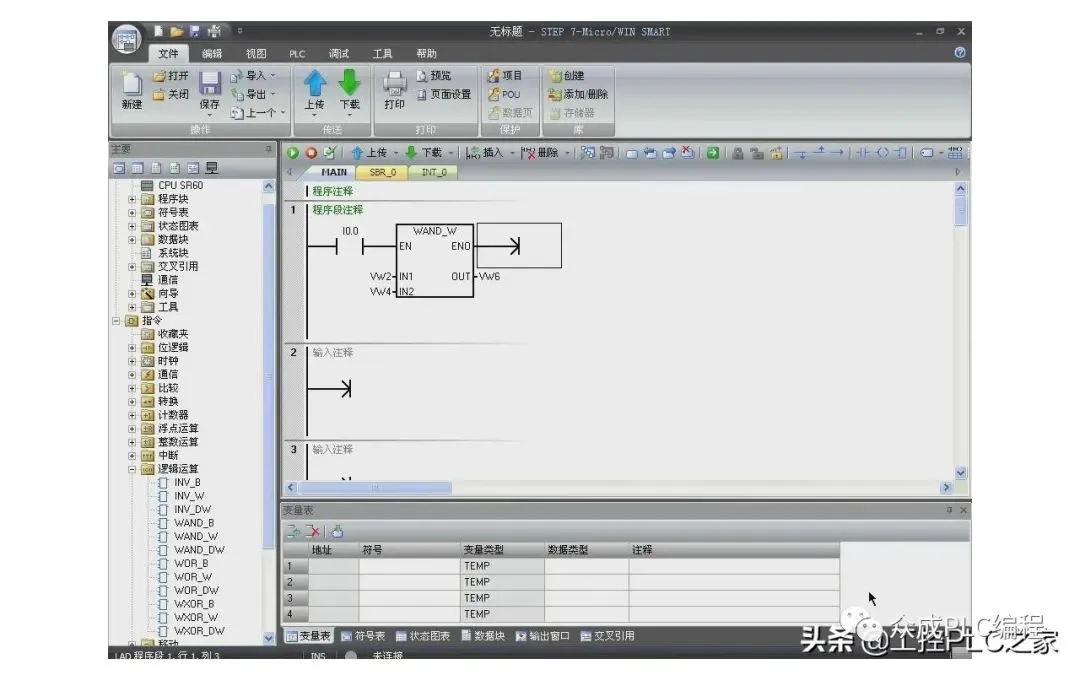Image resolution: width=1080 pixels, height=675 pixels.
Task: Insert a coil using toolbar coil icon
Action: 882,153
